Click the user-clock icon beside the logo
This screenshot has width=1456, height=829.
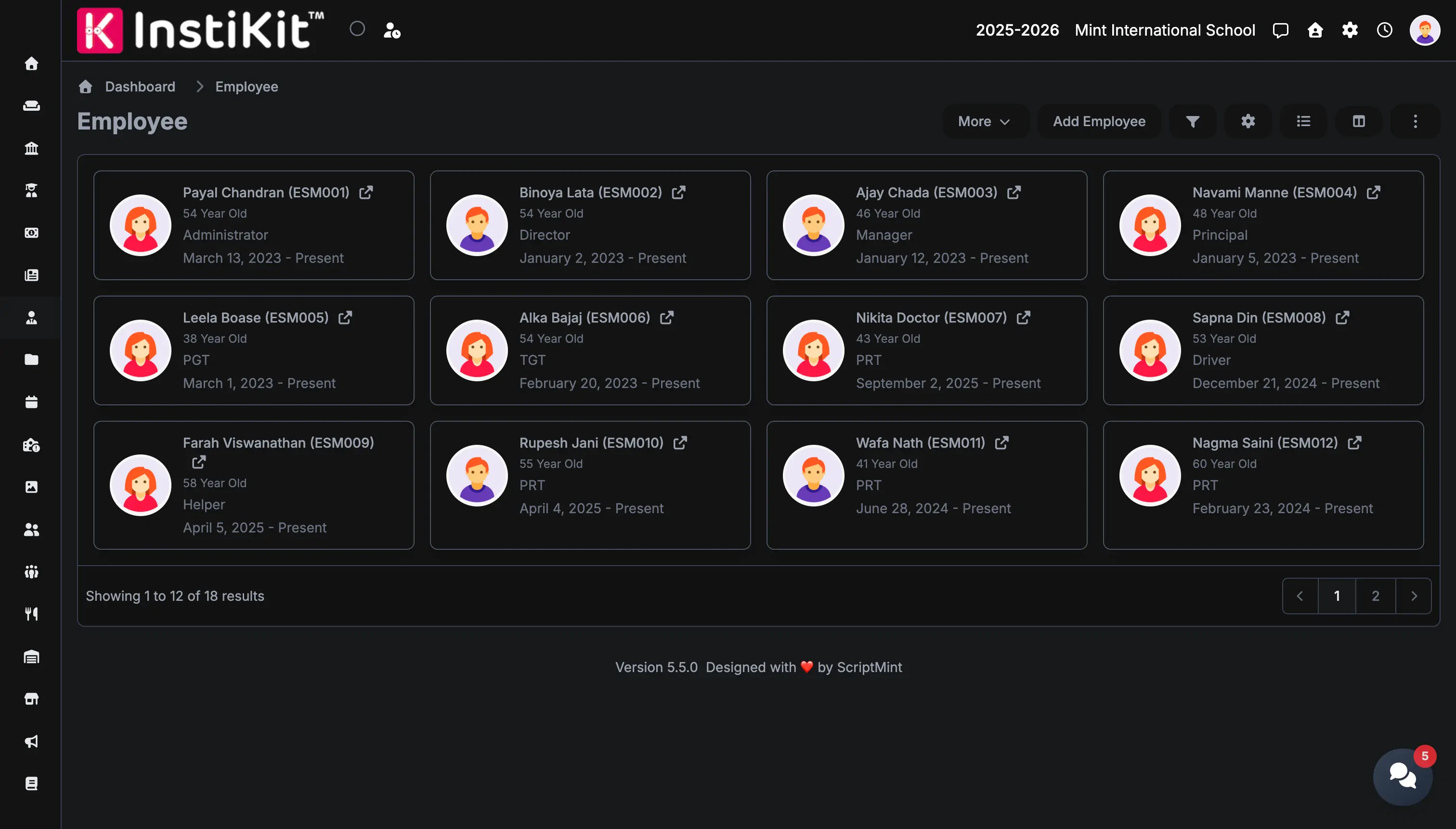392,30
